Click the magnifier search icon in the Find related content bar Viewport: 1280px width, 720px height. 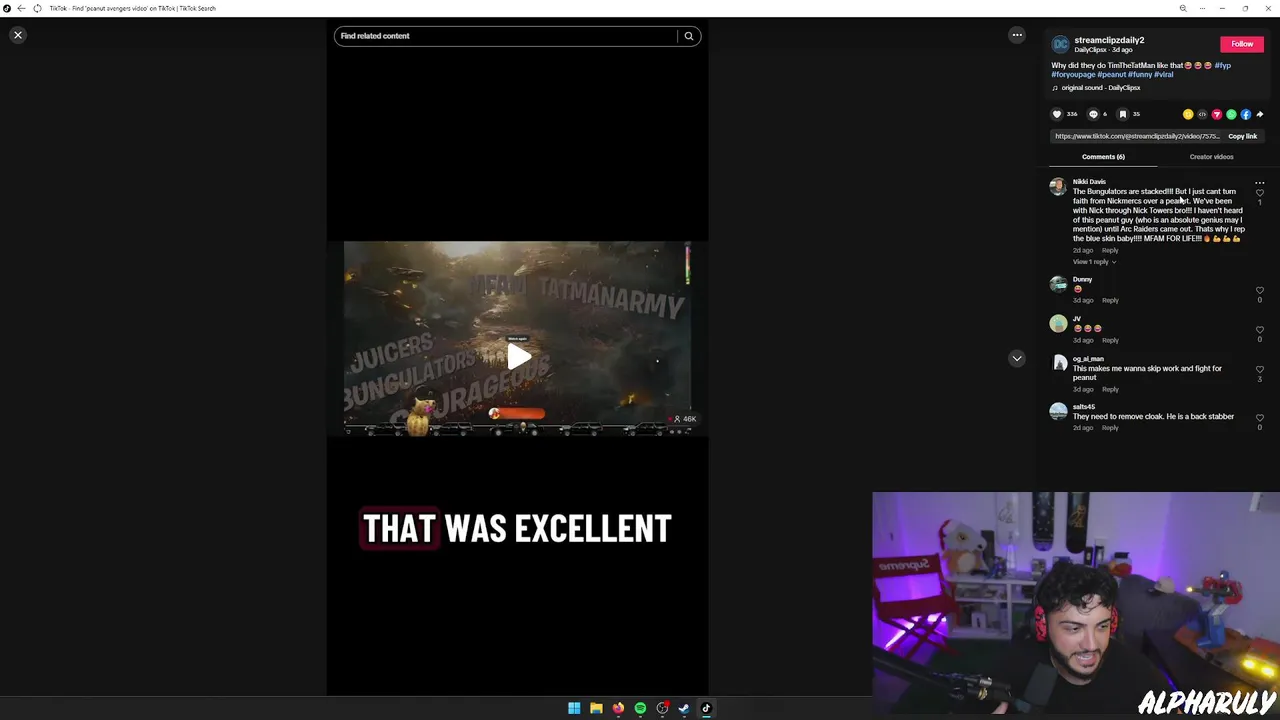pos(689,36)
